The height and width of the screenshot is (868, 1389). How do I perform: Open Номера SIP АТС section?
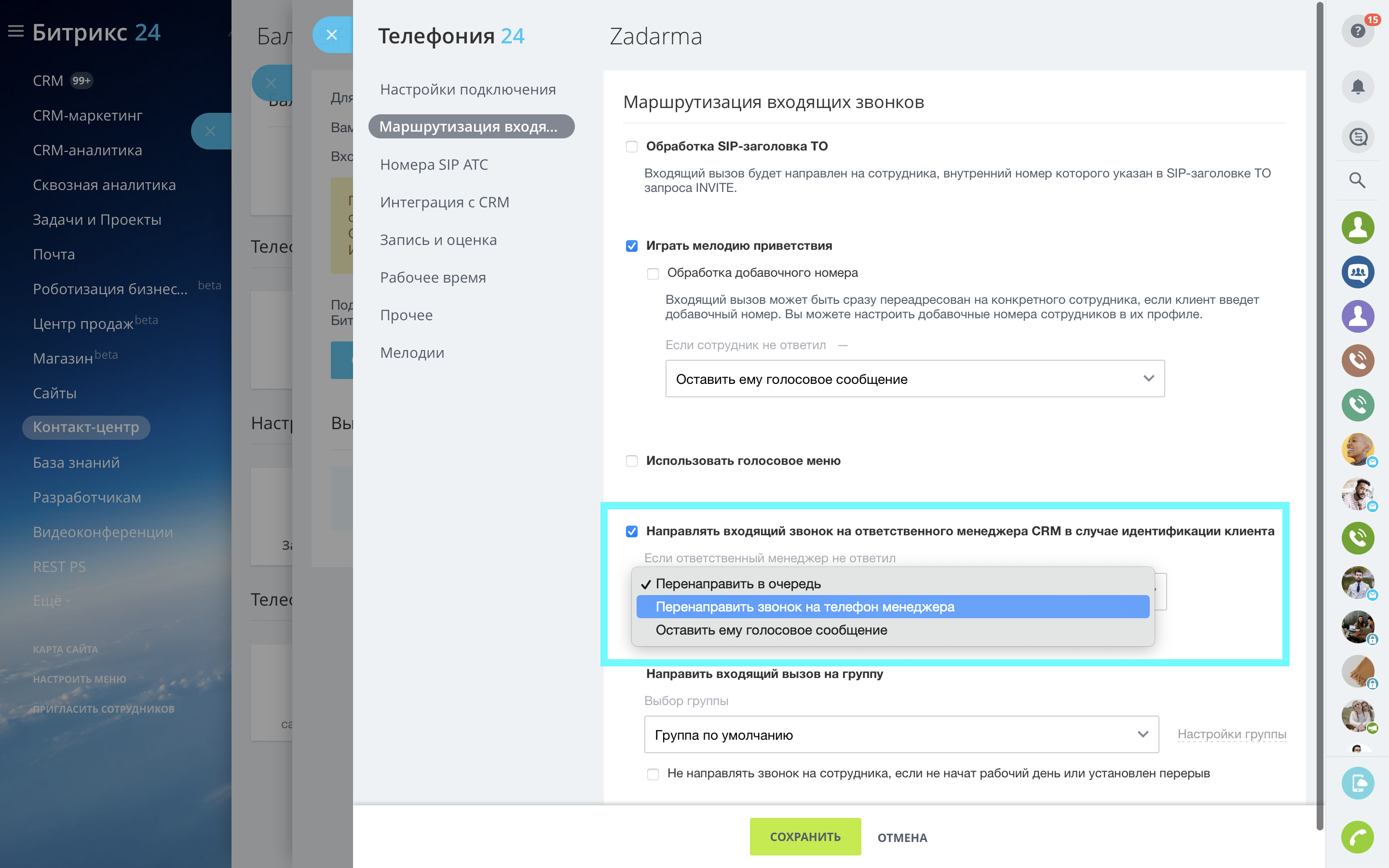434,165
